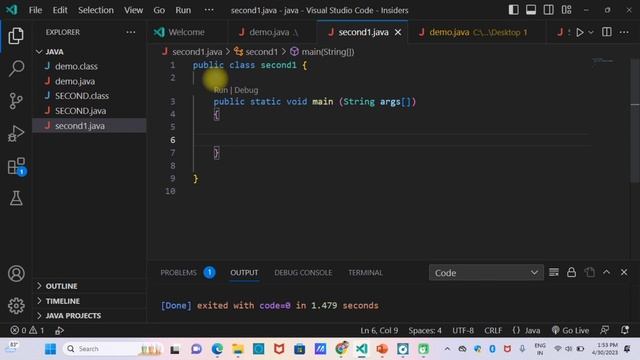Open the Testing flask view
Screen dimensions: 640x360
pyautogui.click(x=16, y=198)
